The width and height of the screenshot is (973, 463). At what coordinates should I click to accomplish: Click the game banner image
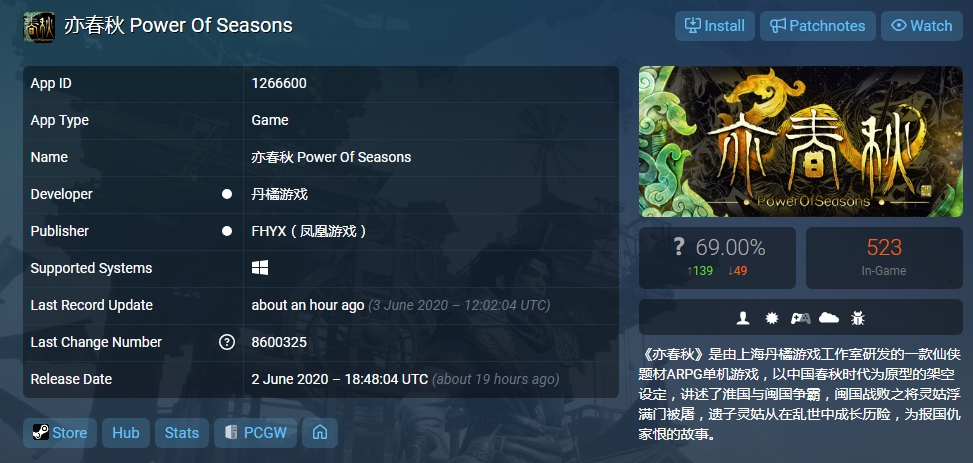click(x=800, y=142)
